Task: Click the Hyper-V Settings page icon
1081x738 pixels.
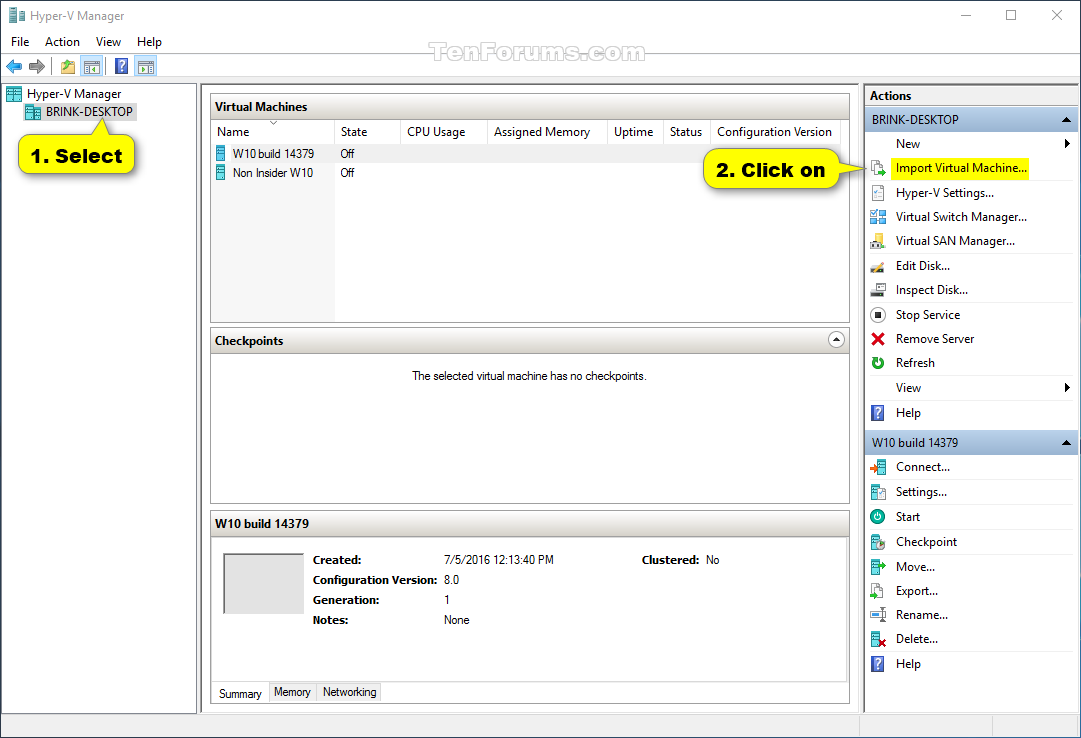Action: (878, 193)
